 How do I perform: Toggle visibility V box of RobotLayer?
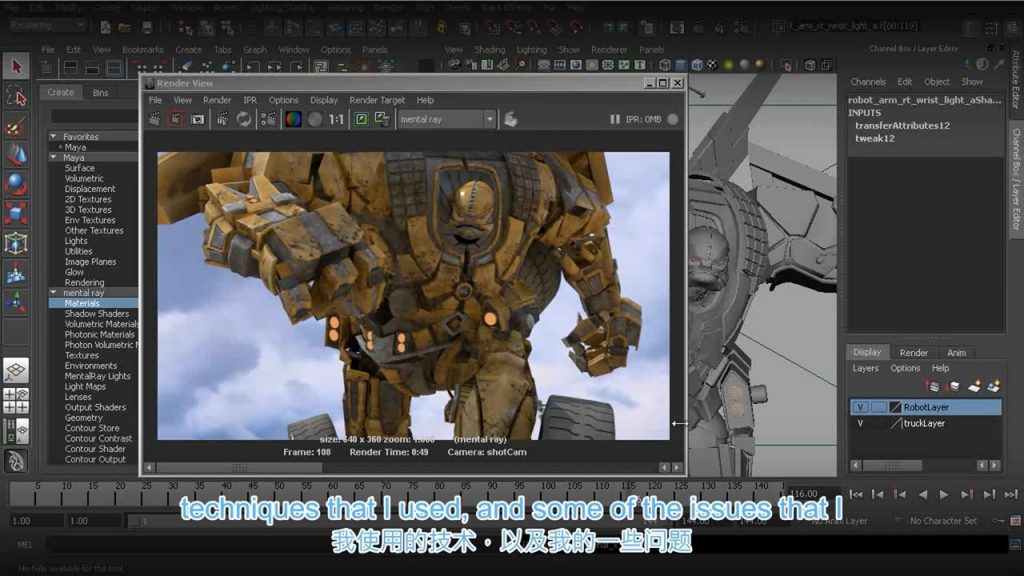pos(860,408)
